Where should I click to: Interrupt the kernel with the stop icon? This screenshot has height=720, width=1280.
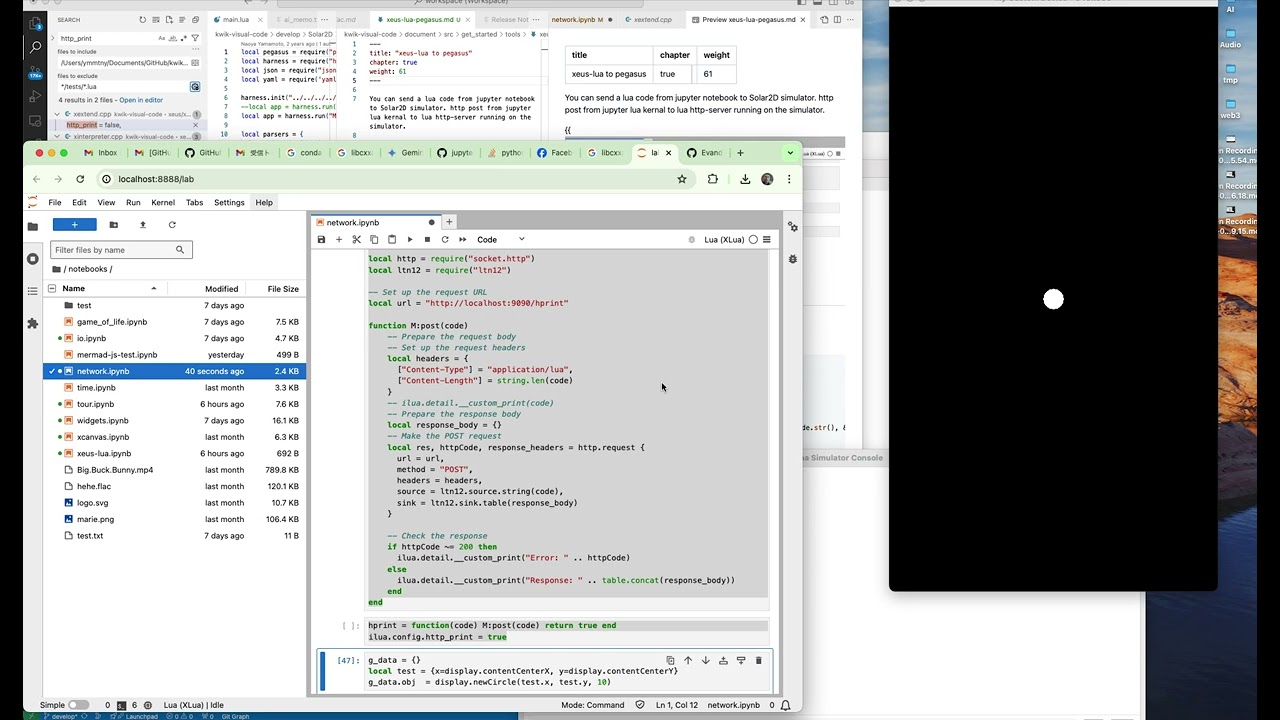427,240
